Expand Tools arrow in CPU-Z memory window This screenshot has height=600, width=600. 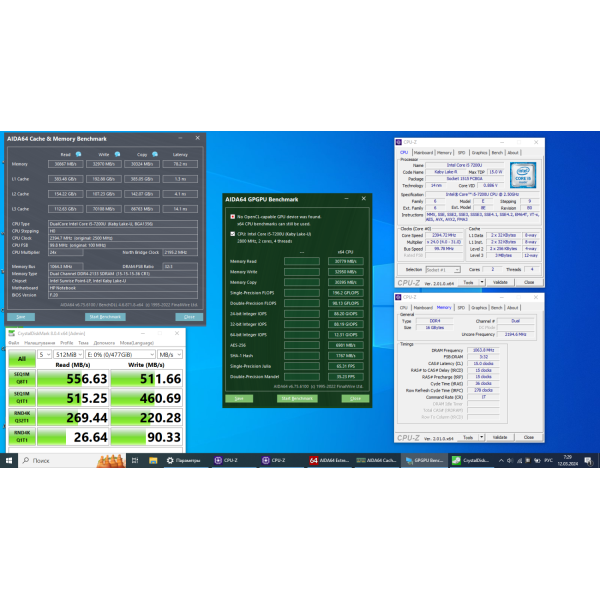click(x=482, y=437)
